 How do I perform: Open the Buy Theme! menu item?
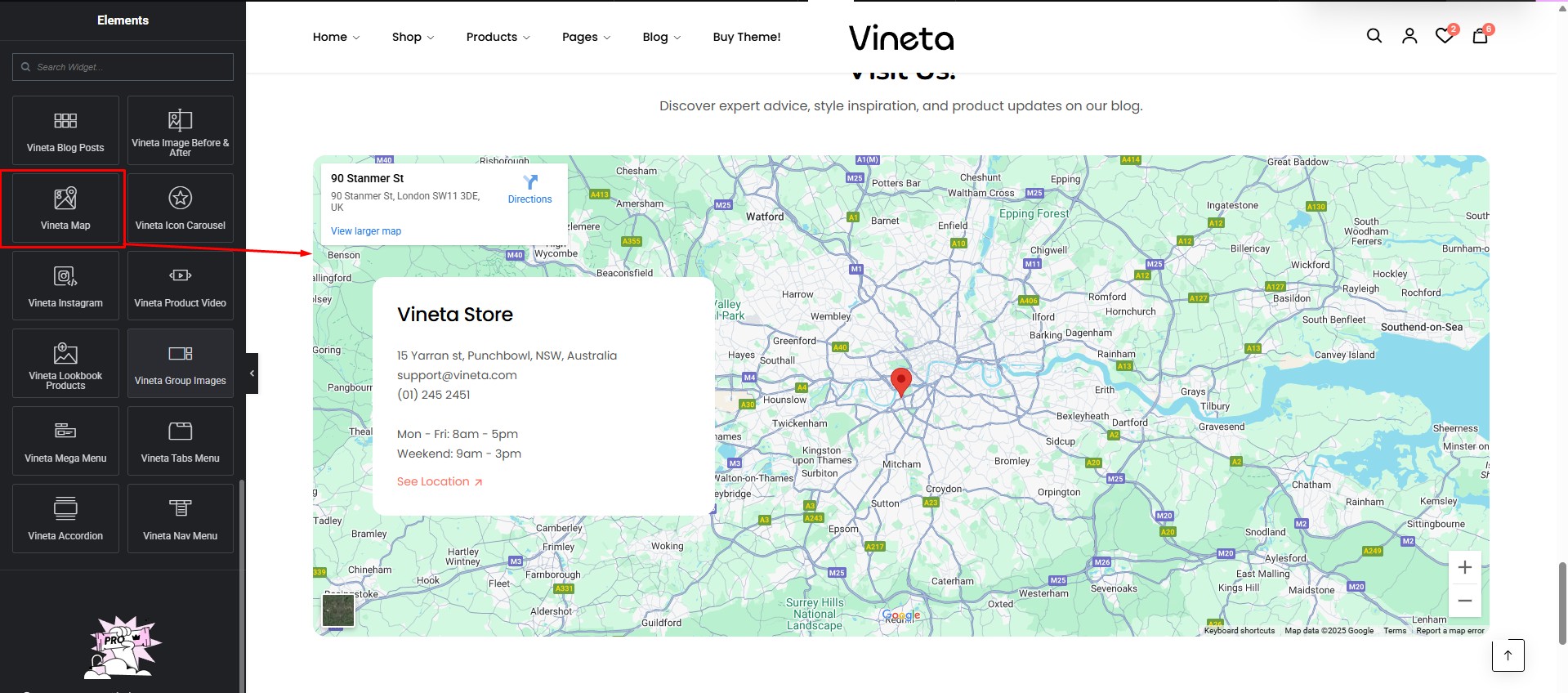[747, 37]
